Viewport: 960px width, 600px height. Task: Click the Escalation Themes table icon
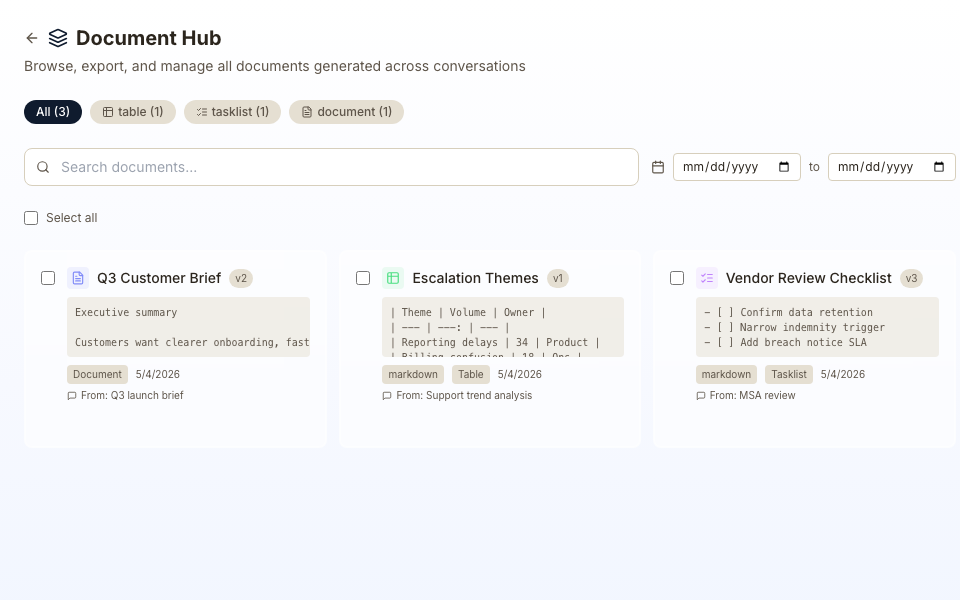tap(393, 278)
